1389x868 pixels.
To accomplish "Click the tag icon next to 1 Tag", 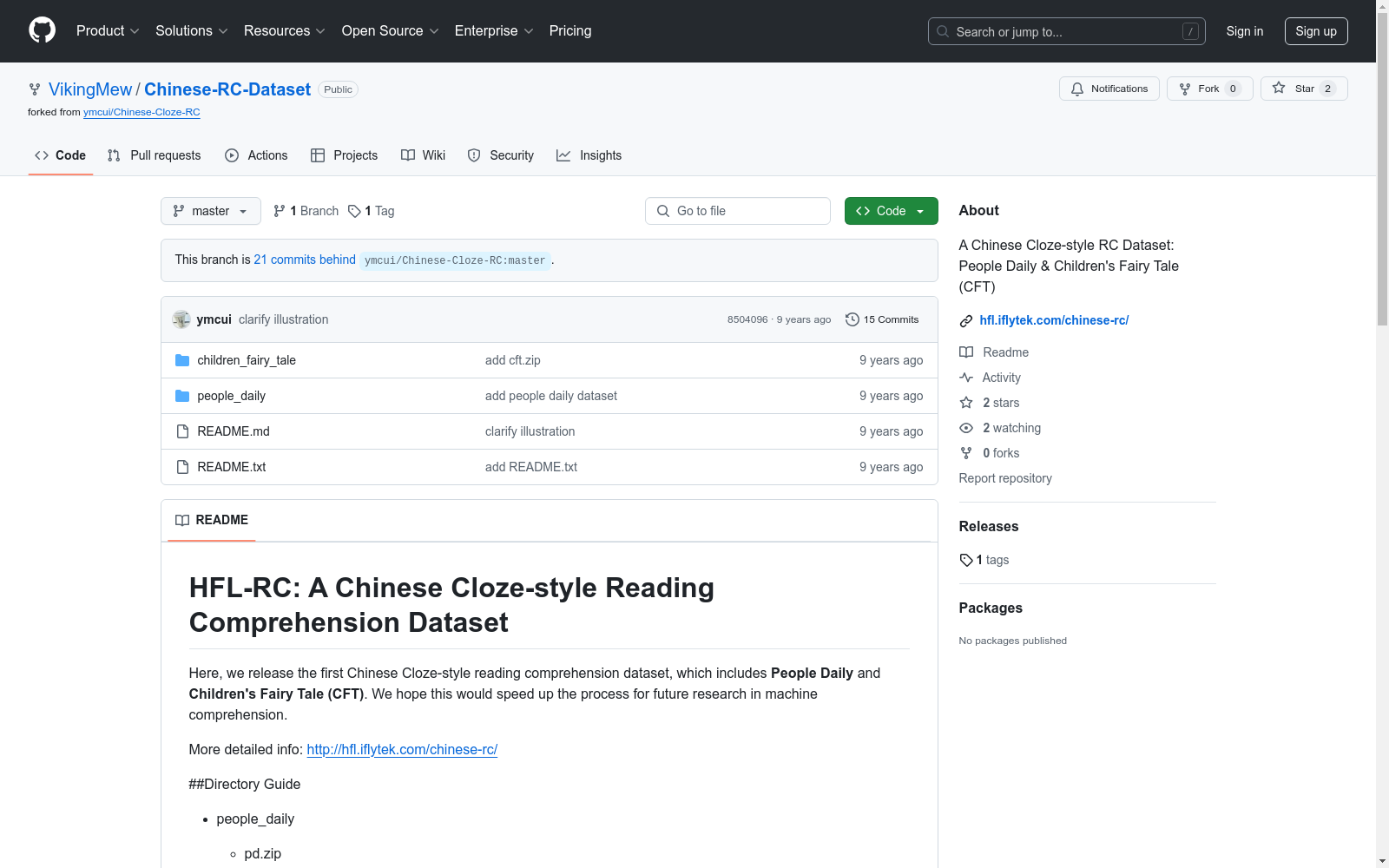I will click(x=354, y=211).
